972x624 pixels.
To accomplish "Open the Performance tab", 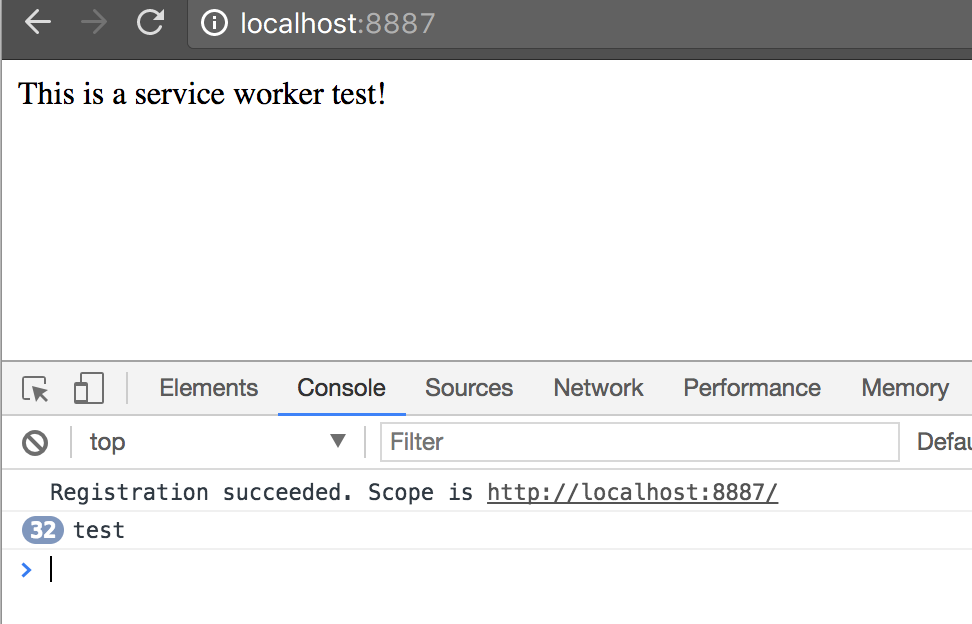I will [752, 388].
